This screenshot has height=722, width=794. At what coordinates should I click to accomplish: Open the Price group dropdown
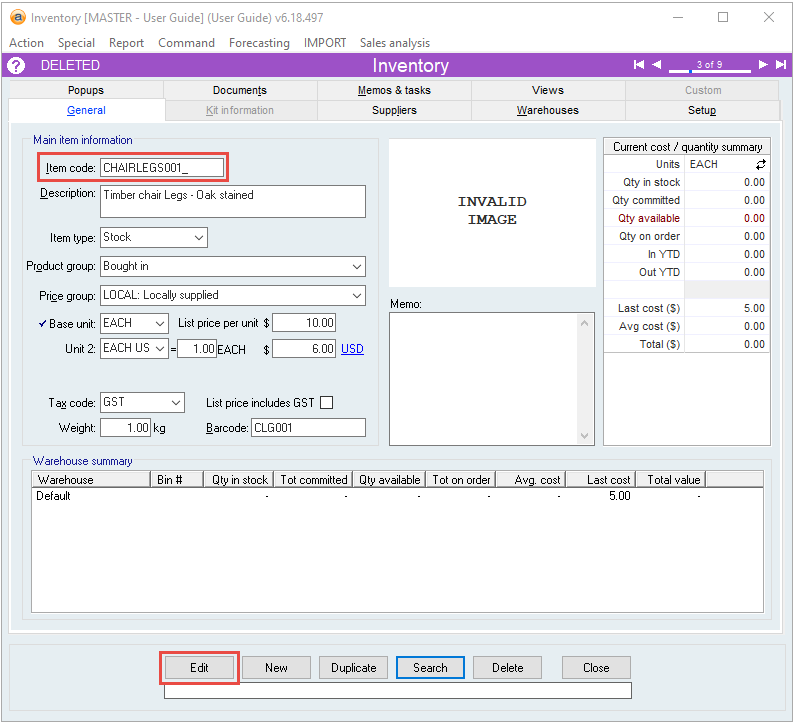point(357,296)
